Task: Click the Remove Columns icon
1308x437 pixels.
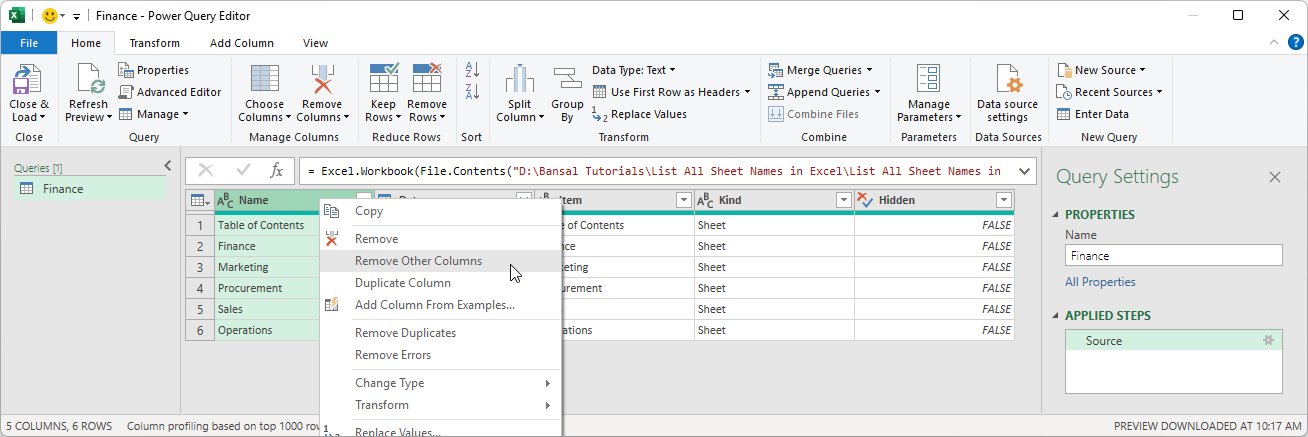Action: (x=322, y=78)
